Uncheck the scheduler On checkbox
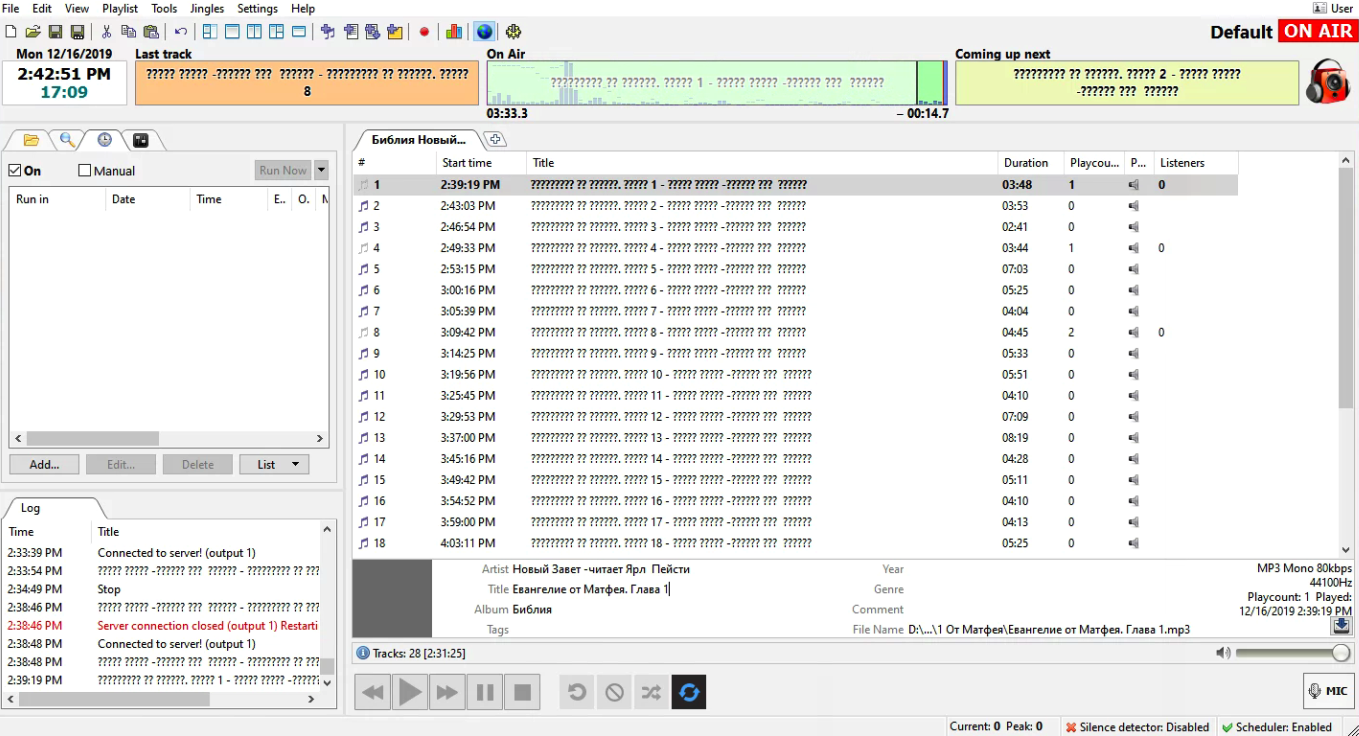1359x736 pixels. (x=15, y=171)
